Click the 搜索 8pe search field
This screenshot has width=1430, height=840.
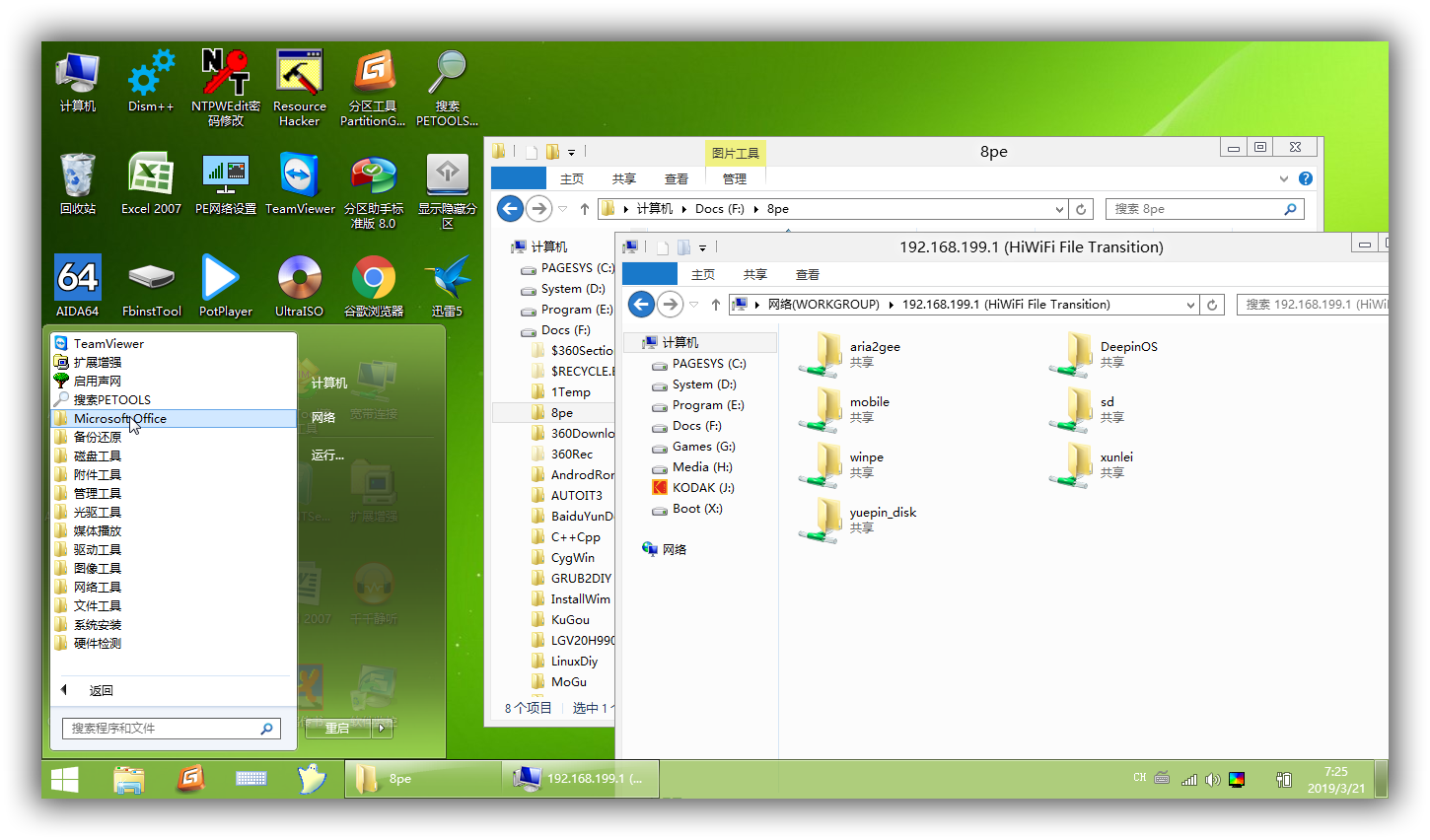[1204, 209]
